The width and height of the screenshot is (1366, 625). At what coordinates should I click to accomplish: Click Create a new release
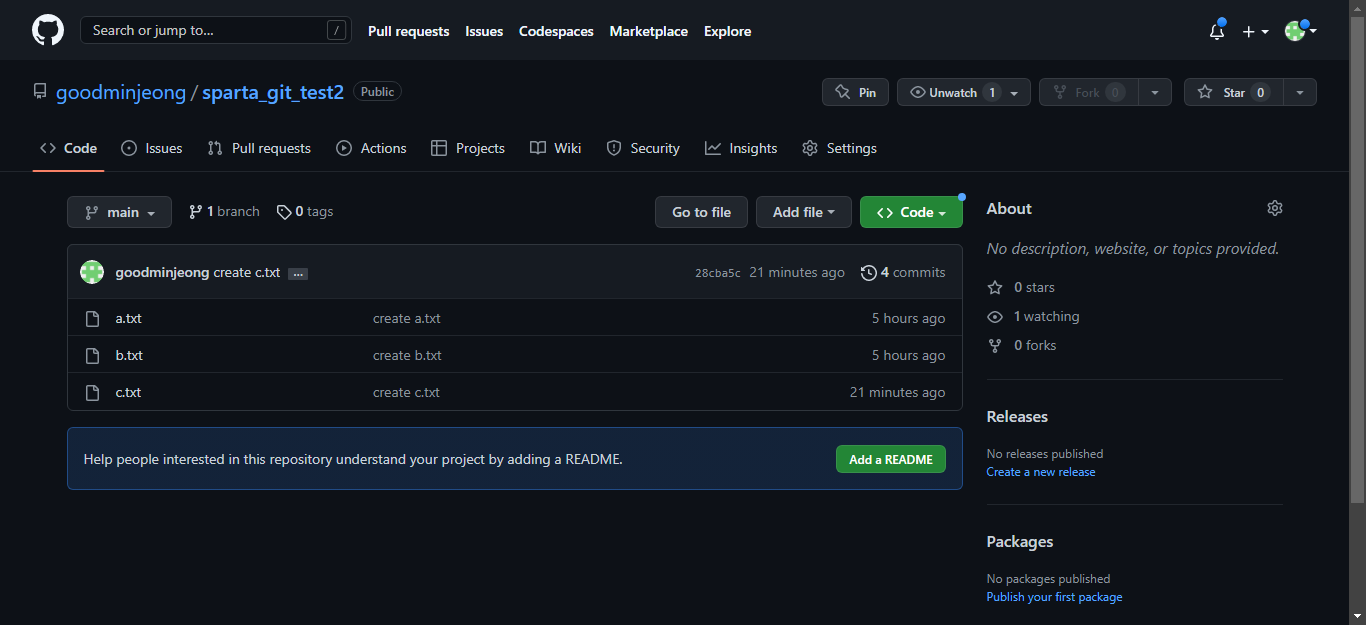[x=1041, y=472]
